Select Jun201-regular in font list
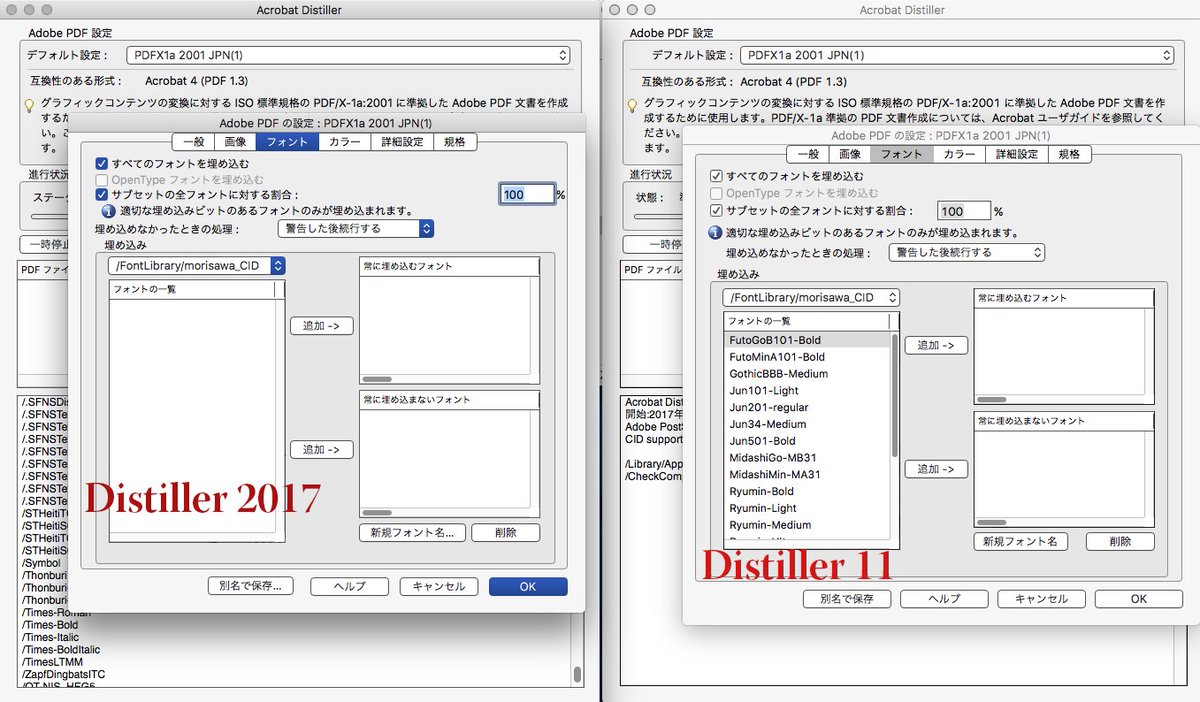This screenshot has width=1200, height=702. 808,407
